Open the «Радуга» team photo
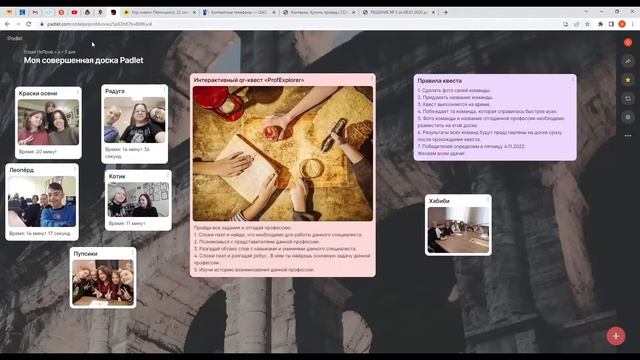Image resolution: width=640 pixels, height=360 pixels. pyautogui.click(x=135, y=120)
